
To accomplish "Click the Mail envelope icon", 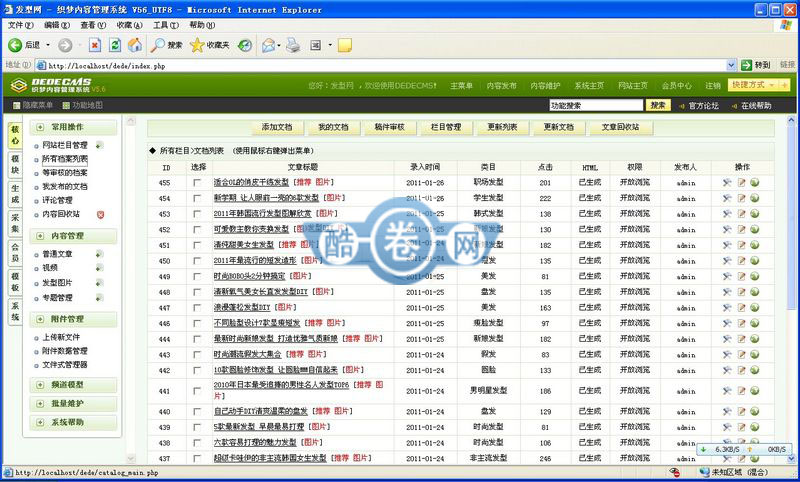I will point(268,45).
